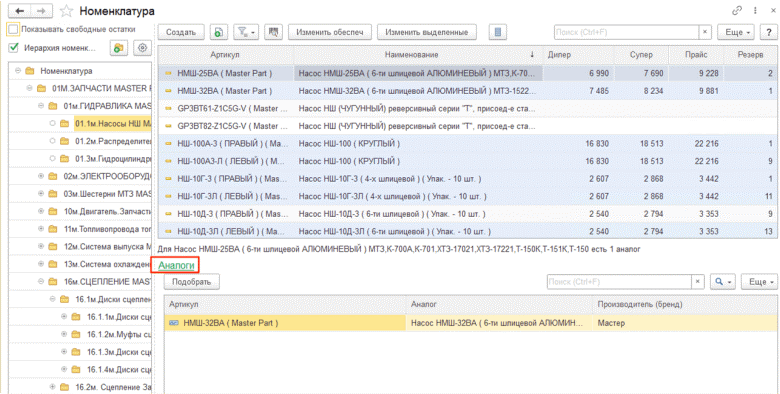
Task: Open hierarchy settings gear icon
Action: (x=143, y=48)
